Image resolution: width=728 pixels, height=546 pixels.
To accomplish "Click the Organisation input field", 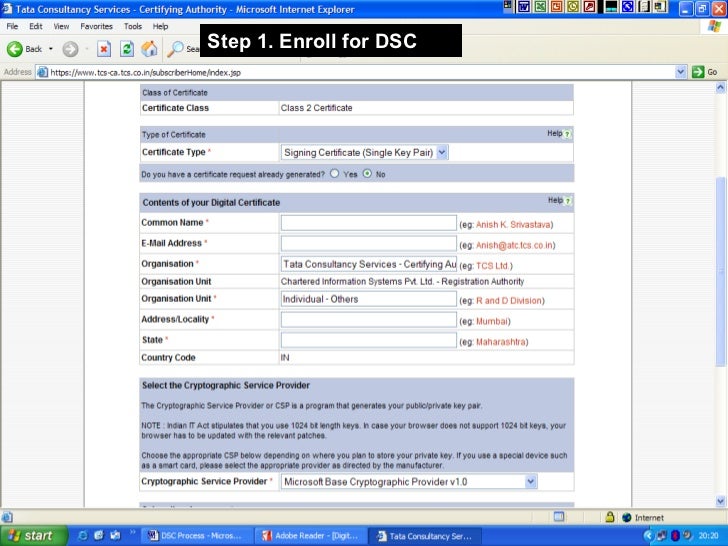I will pyautogui.click(x=369, y=264).
